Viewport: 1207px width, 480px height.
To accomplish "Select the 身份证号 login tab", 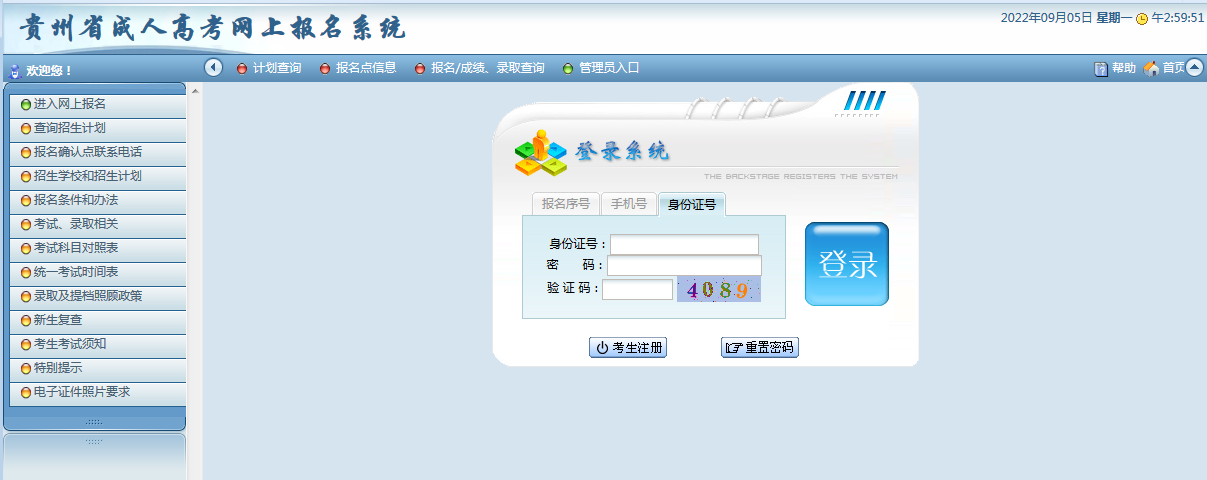I will pyautogui.click(x=692, y=204).
